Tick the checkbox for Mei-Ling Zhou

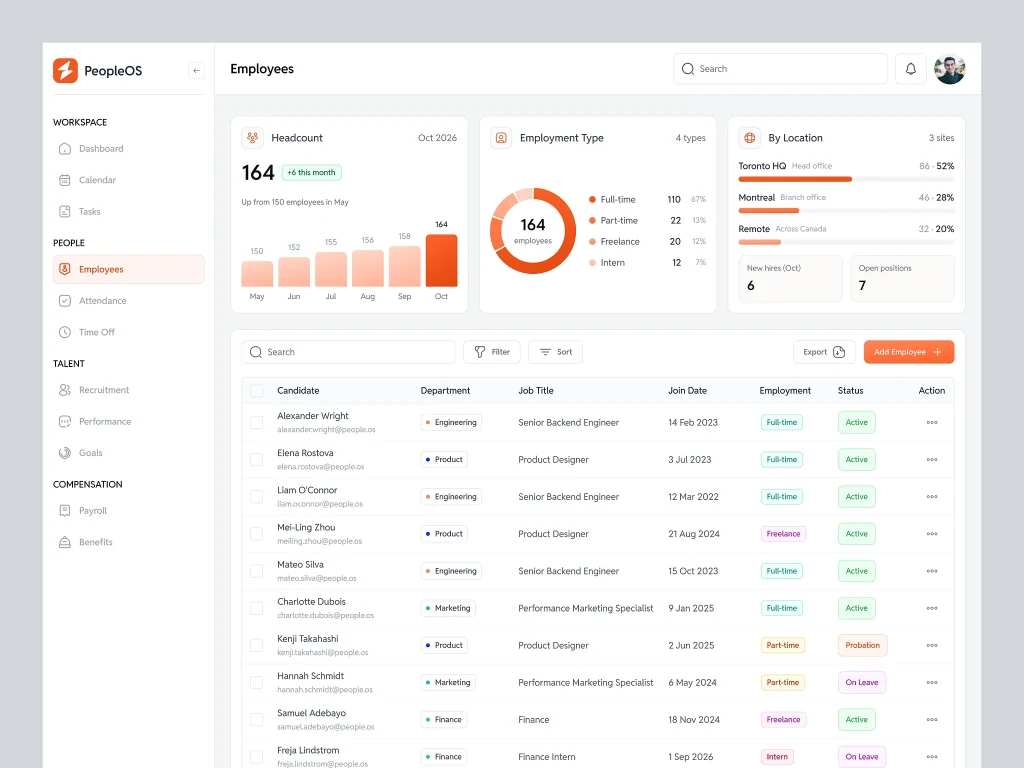click(257, 534)
